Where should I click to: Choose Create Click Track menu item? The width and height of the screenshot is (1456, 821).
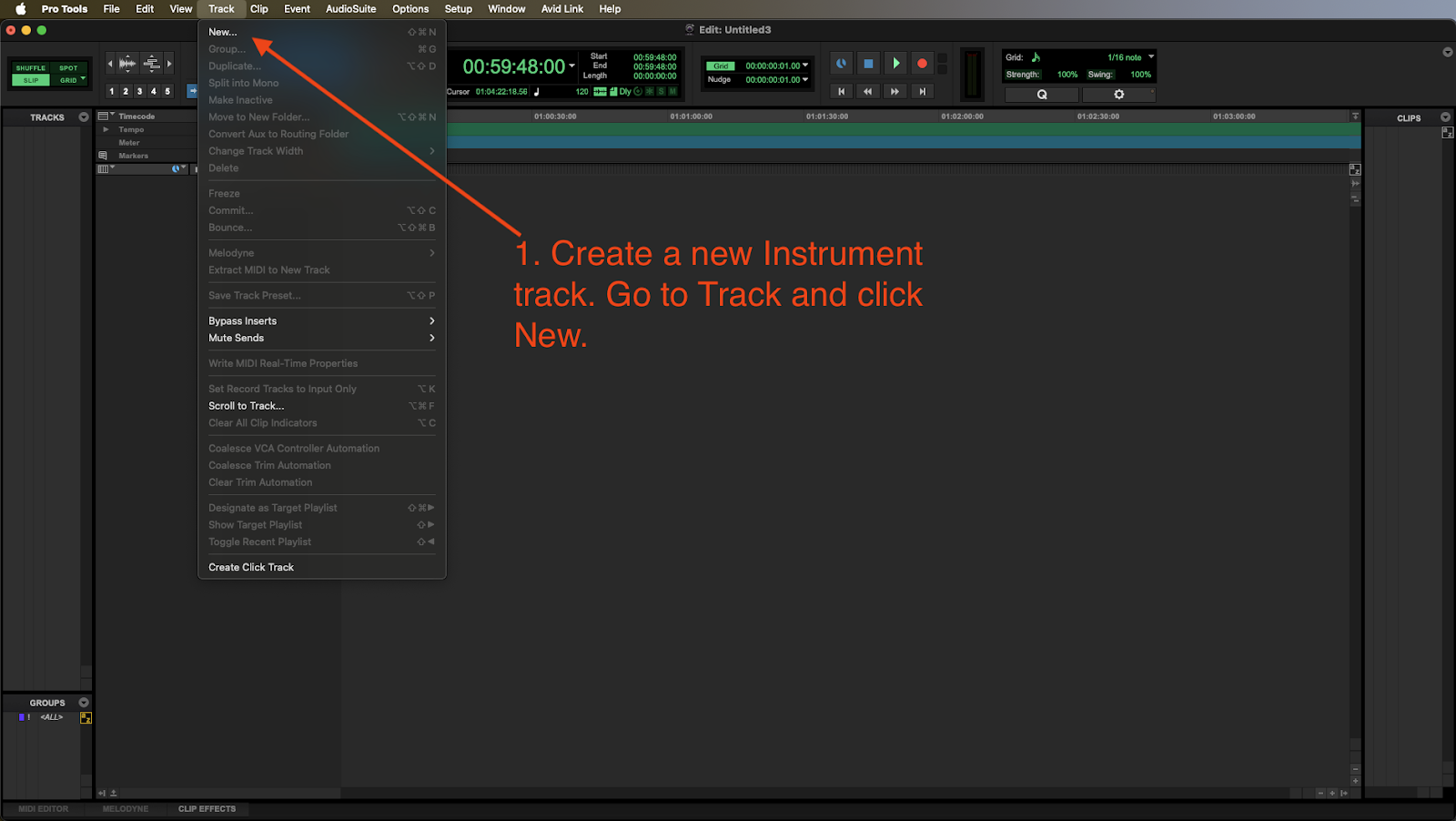pyautogui.click(x=322, y=567)
